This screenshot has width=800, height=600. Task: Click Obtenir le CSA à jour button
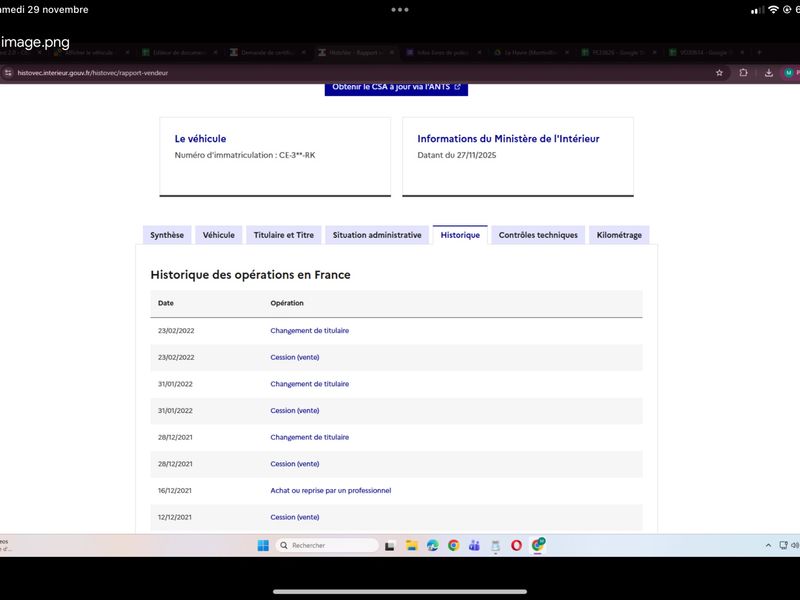(396, 87)
